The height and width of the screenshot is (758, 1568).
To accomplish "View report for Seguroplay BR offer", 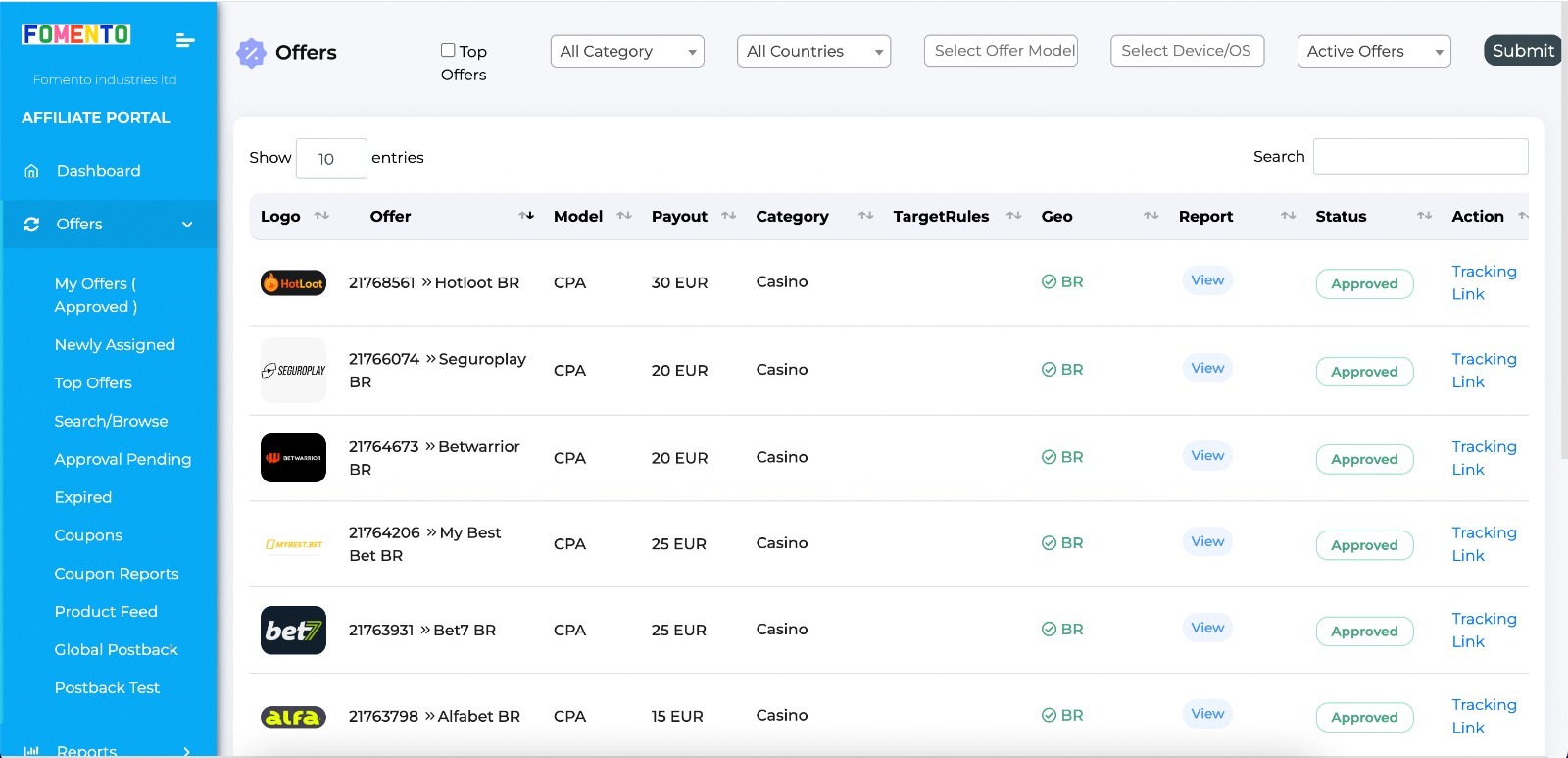I will point(1207,368).
